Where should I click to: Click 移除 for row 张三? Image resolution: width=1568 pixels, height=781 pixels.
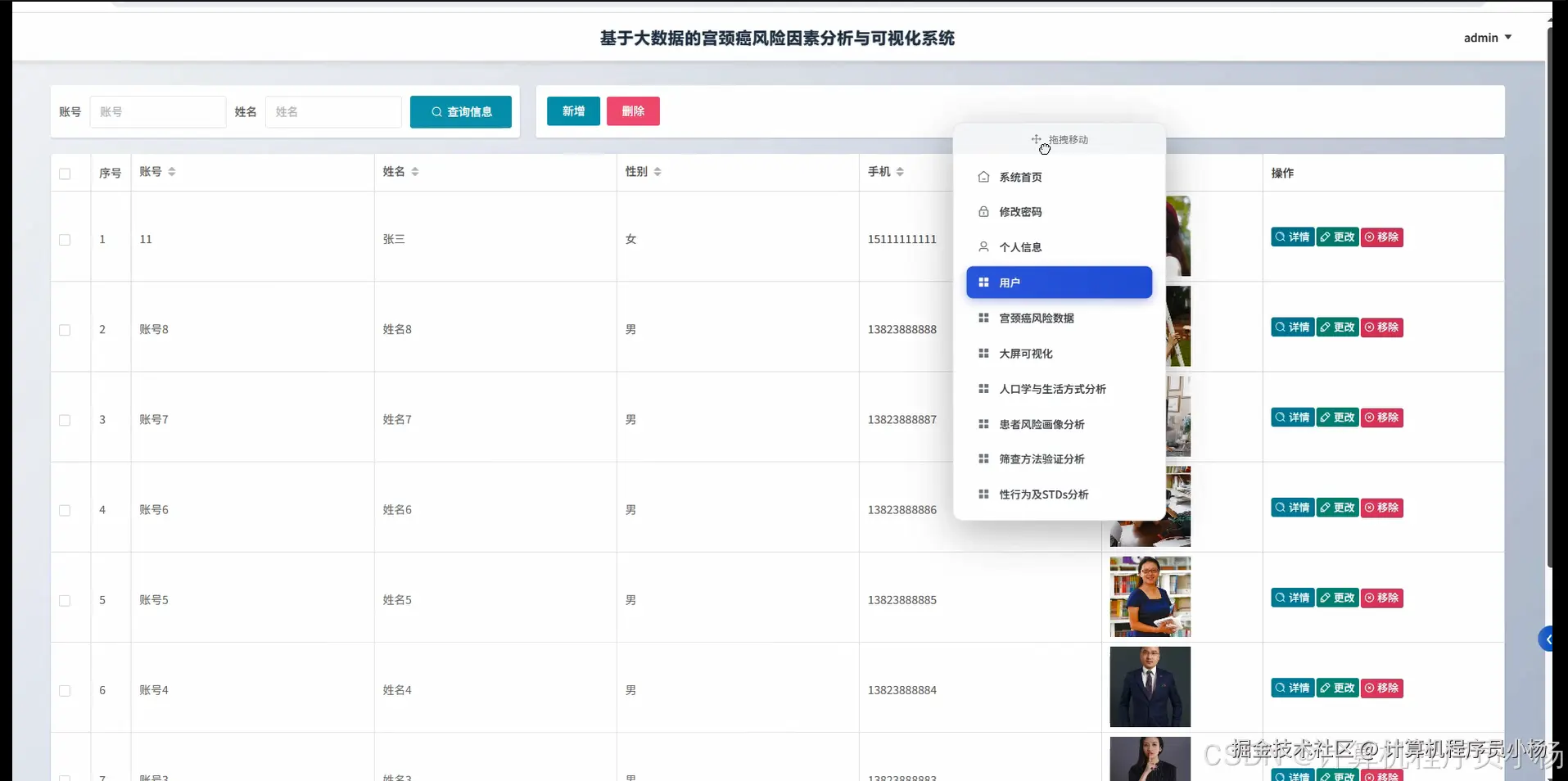coord(1382,237)
